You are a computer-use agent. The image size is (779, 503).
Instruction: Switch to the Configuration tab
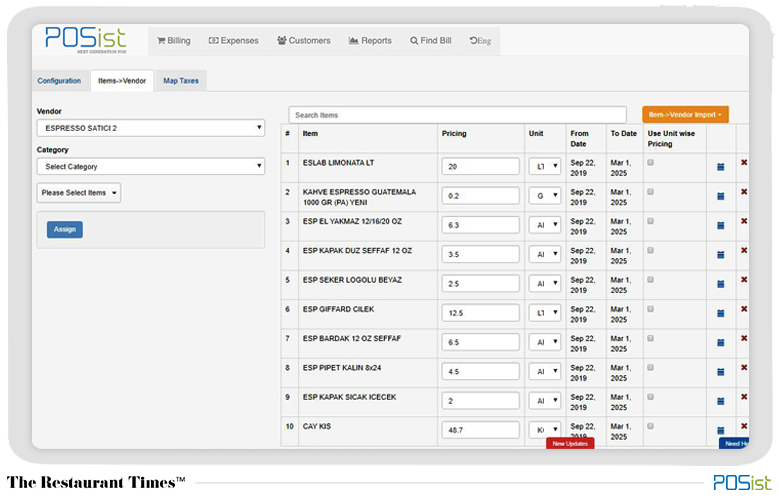(x=59, y=81)
